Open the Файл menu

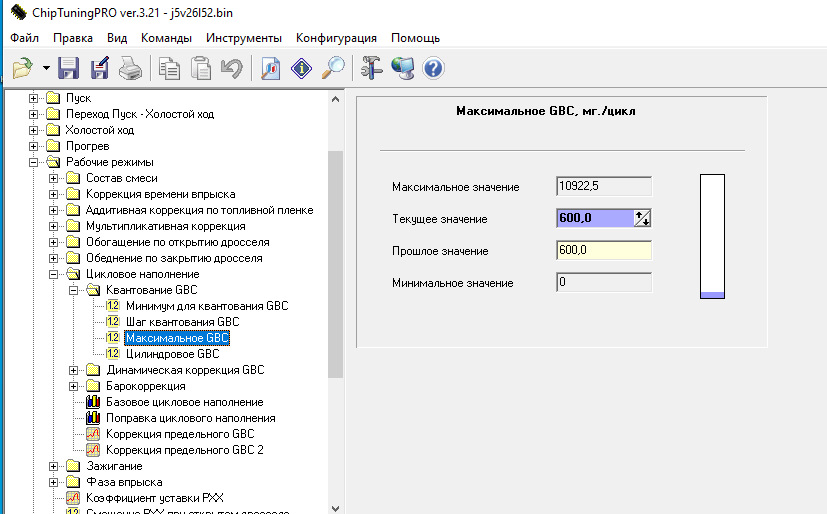(x=24, y=38)
